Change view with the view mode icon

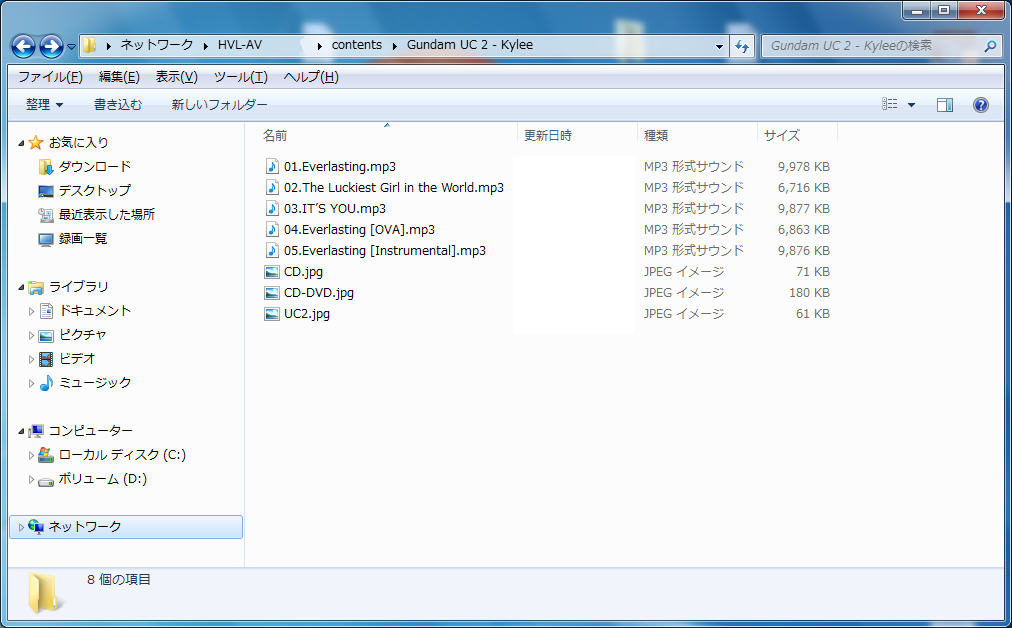click(889, 105)
